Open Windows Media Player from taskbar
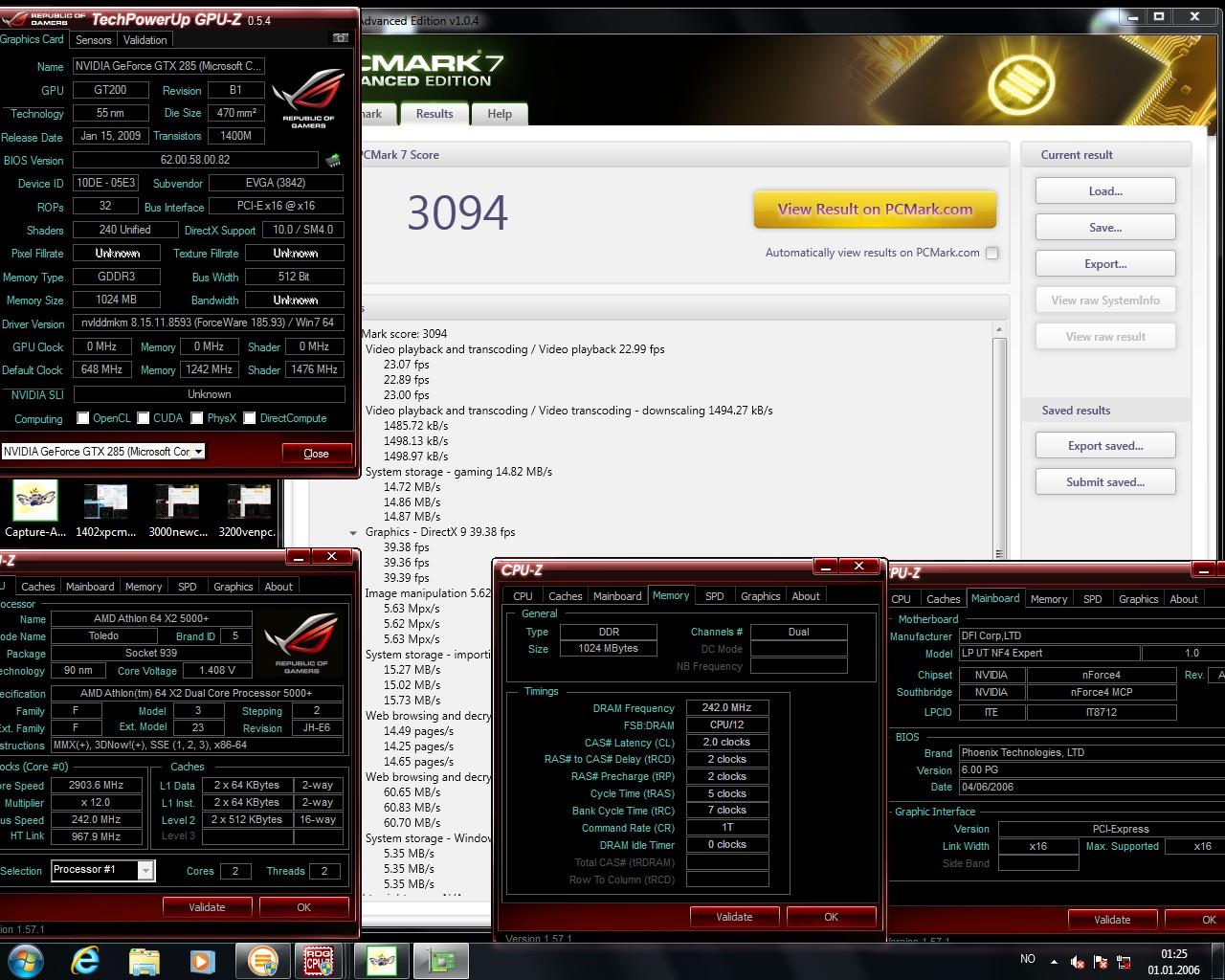Viewport: 1225px width, 980px height. 202,960
